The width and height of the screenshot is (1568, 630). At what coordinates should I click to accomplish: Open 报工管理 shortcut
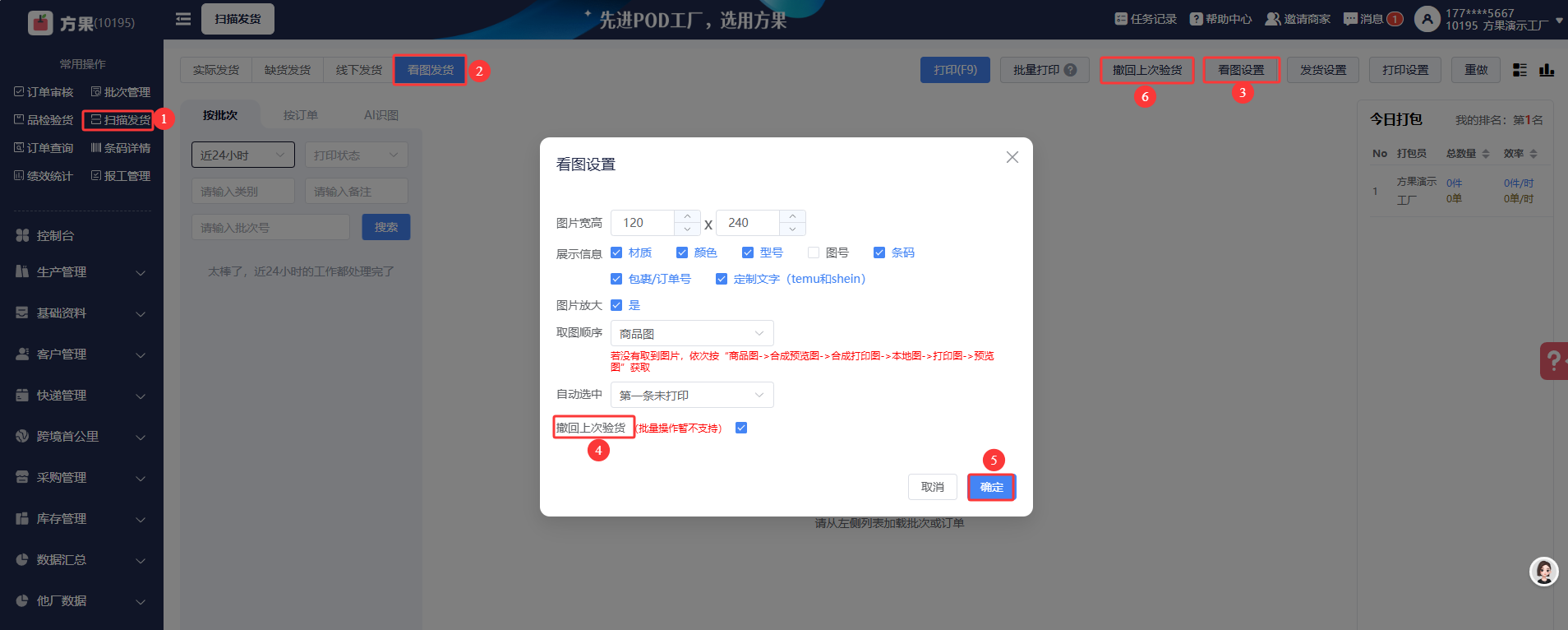tap(121, 176)
